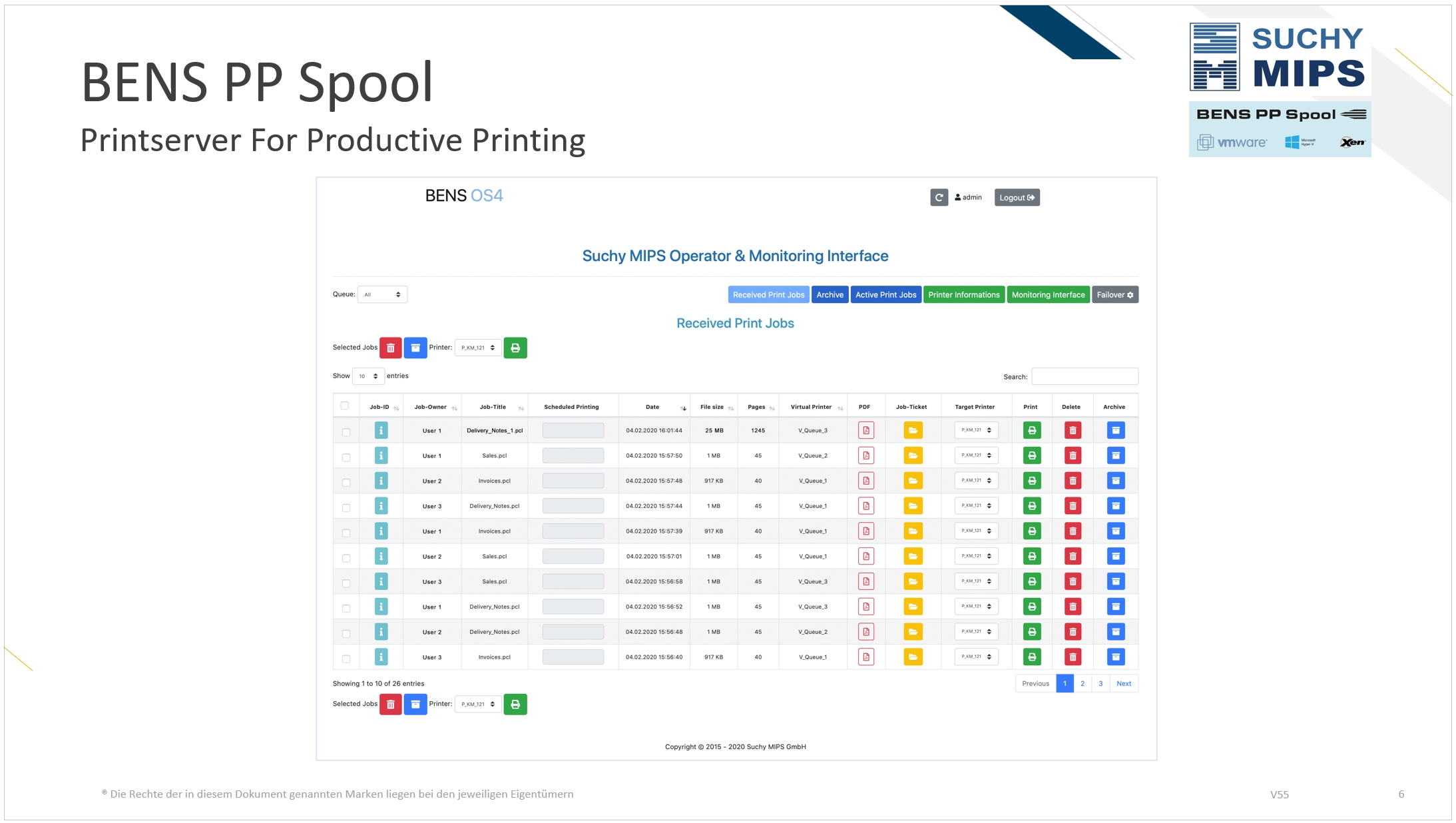Image resolution: width=1456 pixels, height=823 pixels.
Task: Click the Logout button
Action: pyautogui.click(x=1017, y=198)
